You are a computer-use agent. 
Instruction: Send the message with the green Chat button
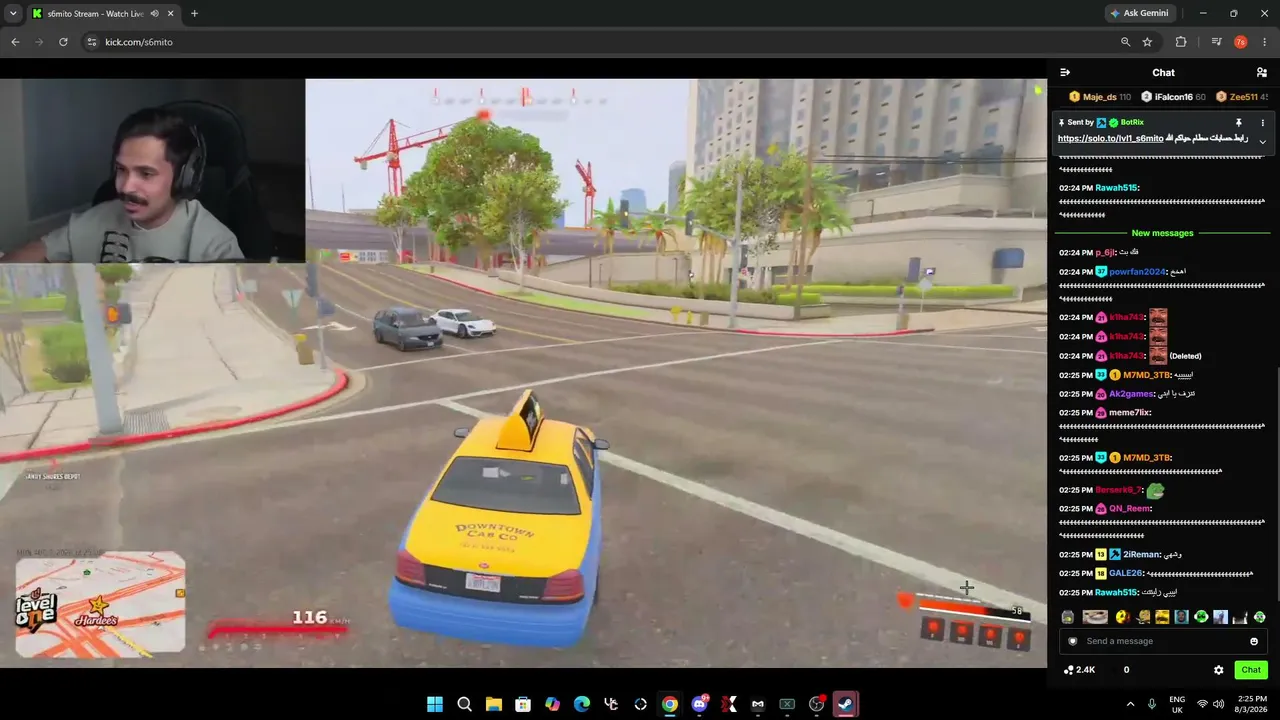(1251, 670)
